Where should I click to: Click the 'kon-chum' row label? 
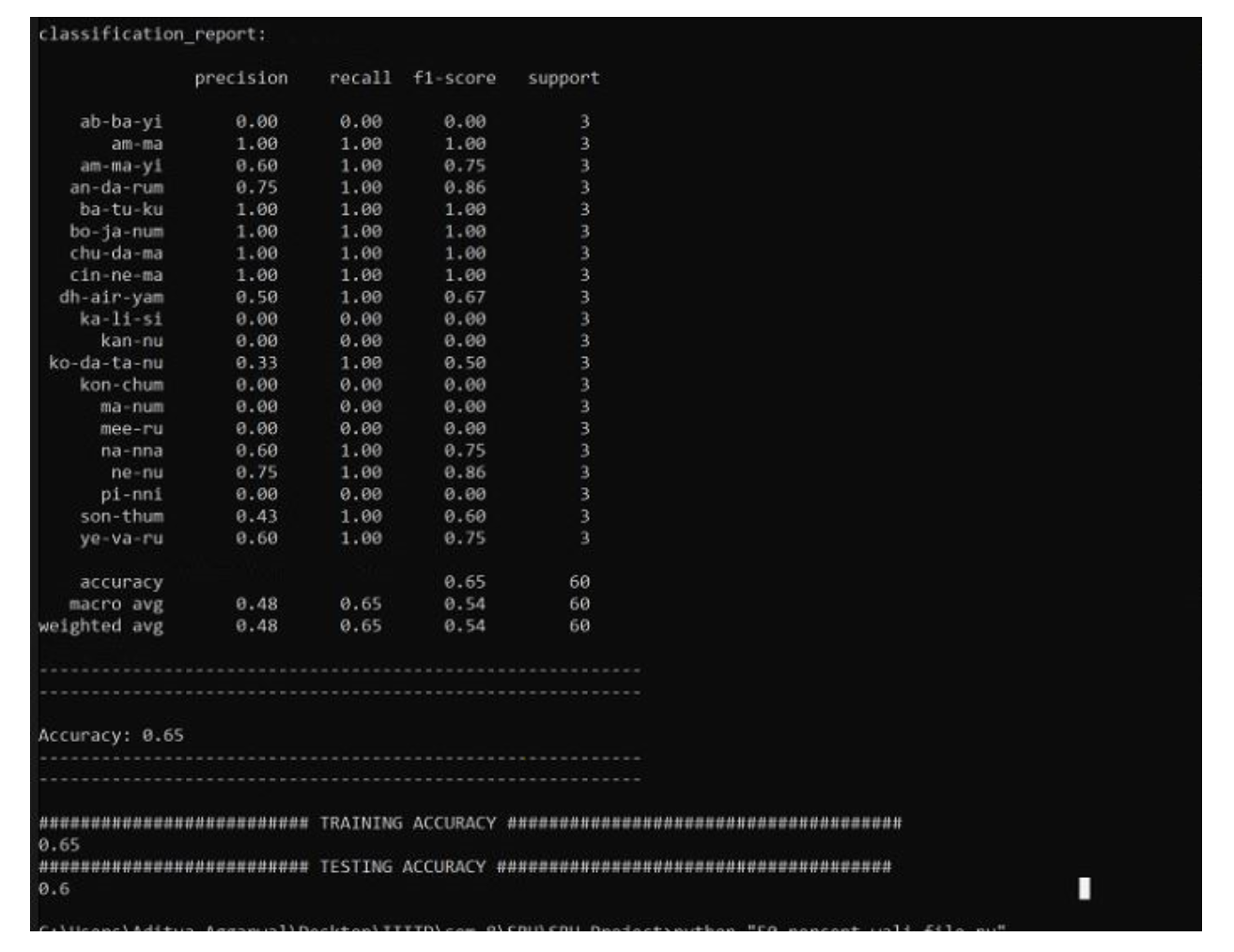pos(121,385)
